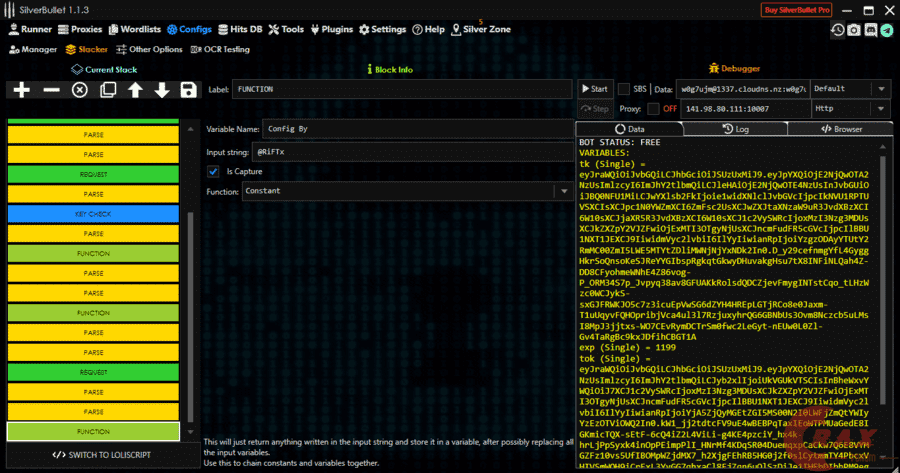Enable the SBS checkbox
The width and height of the screenshot is (900, 473).
(x=623, y=89)
